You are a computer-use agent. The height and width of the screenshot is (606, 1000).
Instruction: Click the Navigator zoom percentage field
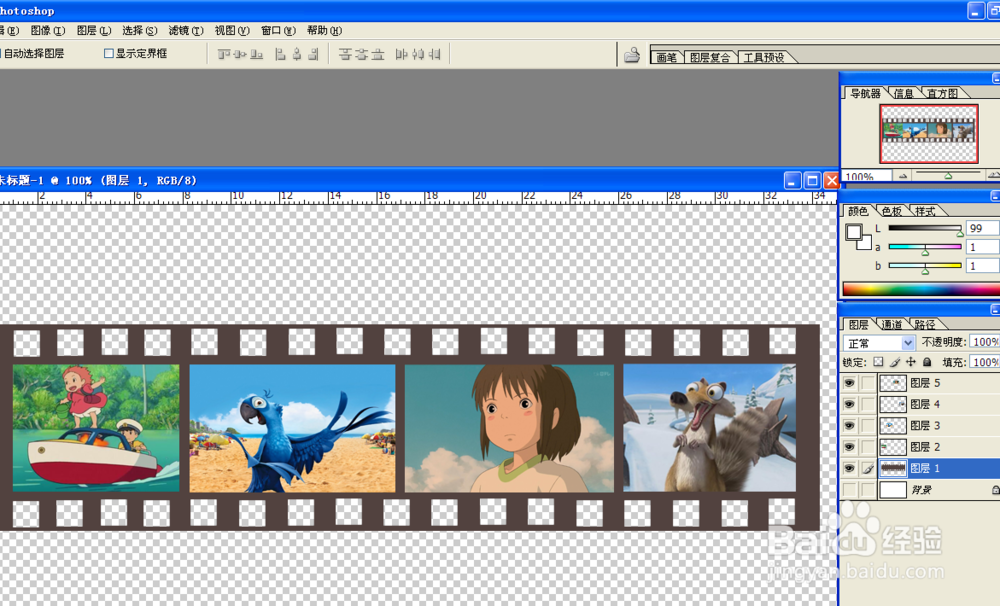[x=867, y=175]
